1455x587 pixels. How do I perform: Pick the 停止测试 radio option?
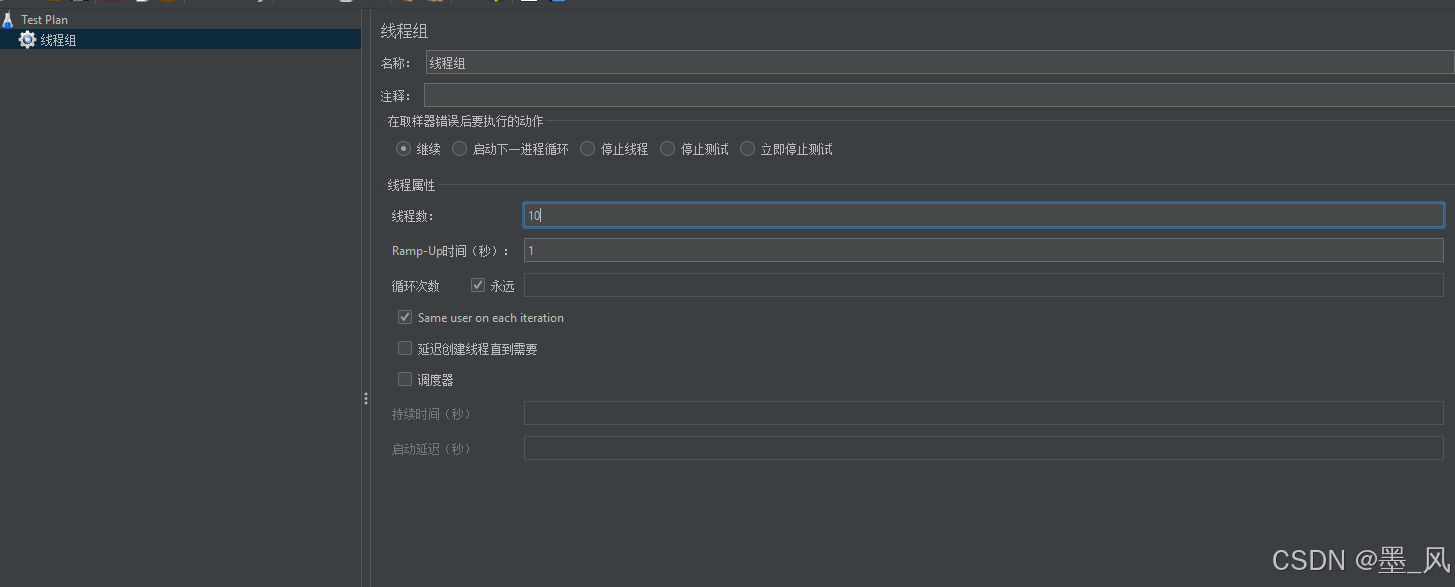667,149
